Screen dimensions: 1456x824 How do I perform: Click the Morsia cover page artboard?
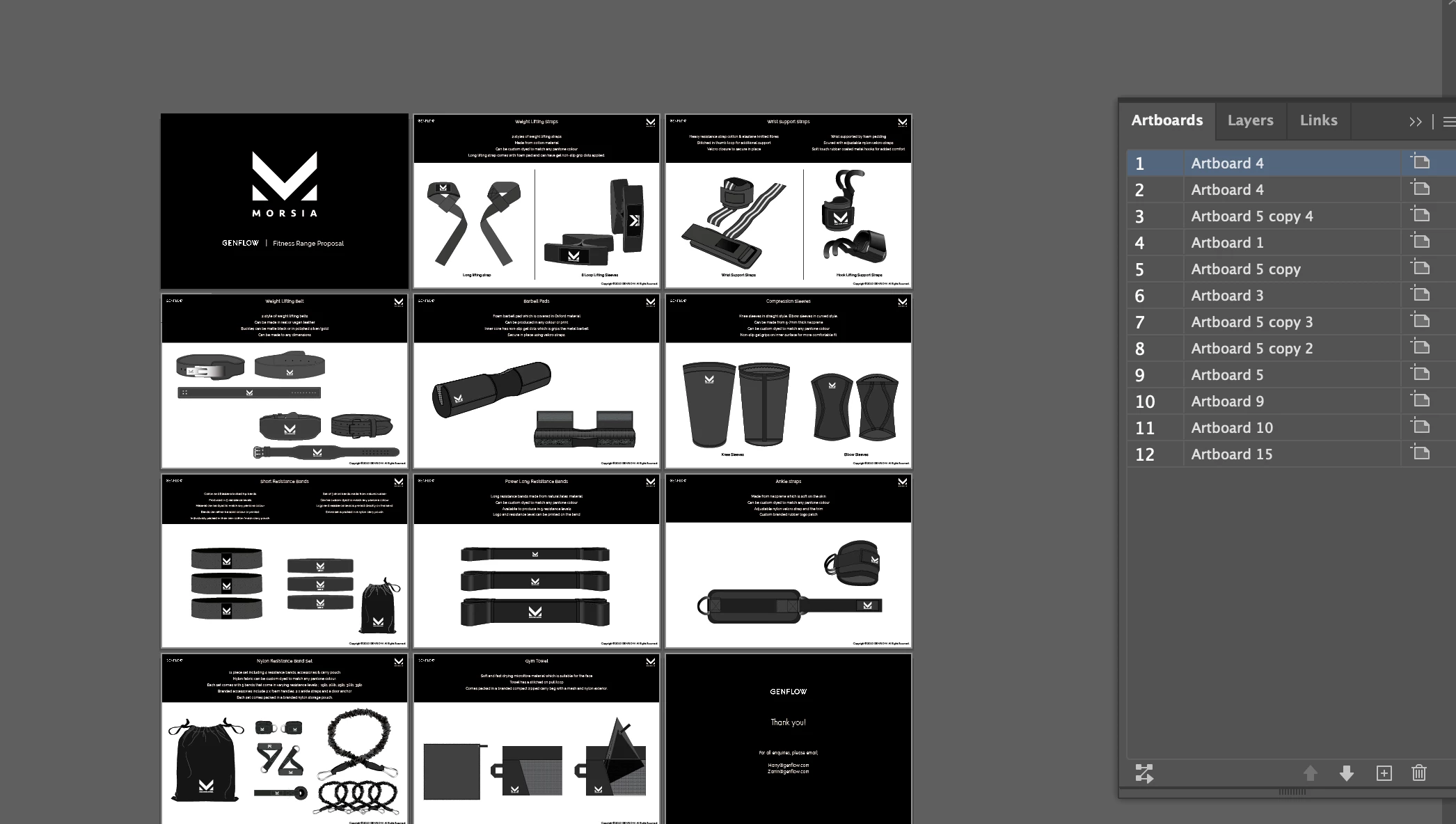284,200
